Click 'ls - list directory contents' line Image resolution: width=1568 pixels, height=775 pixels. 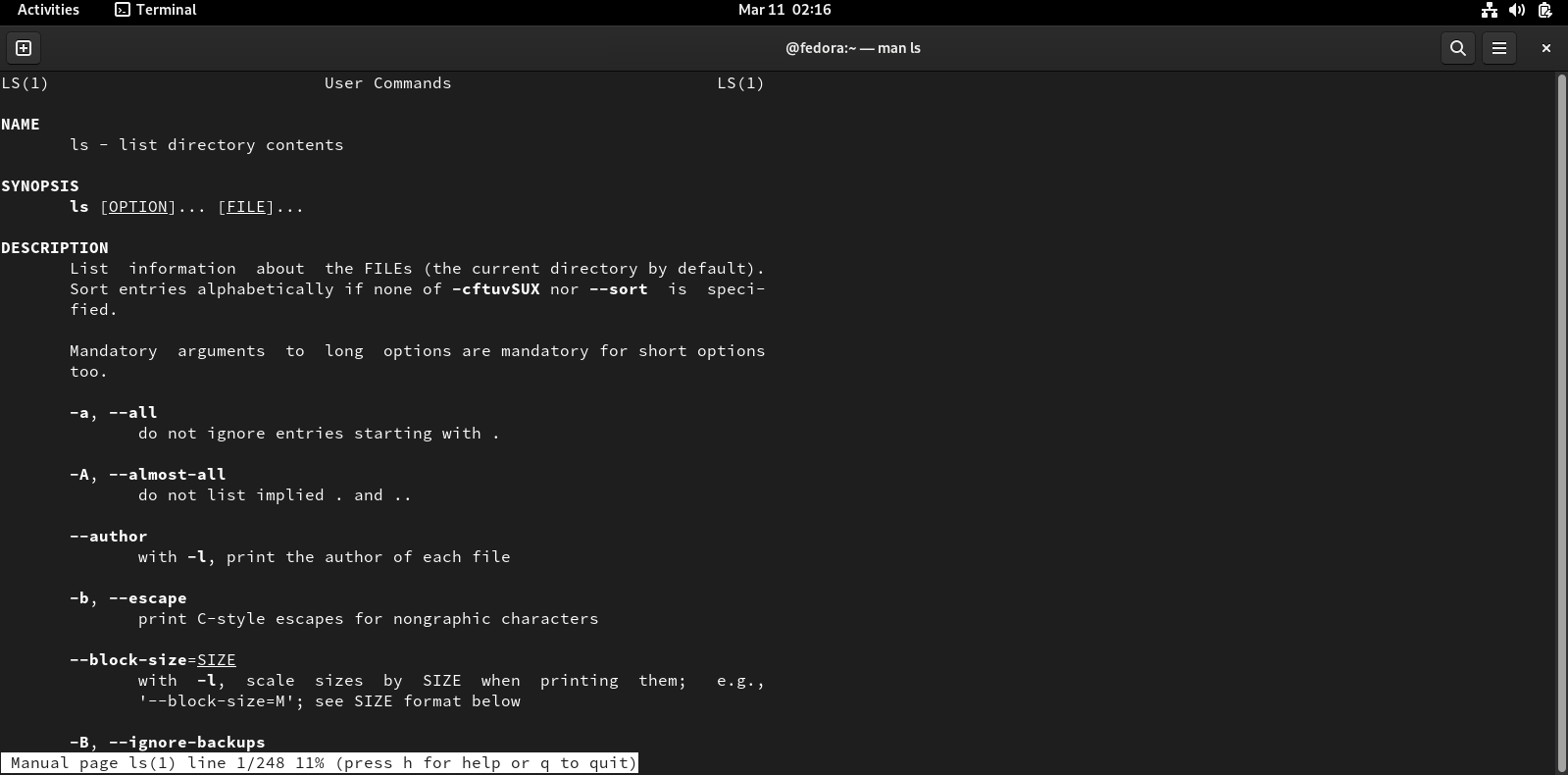click(x=207, y=145)
